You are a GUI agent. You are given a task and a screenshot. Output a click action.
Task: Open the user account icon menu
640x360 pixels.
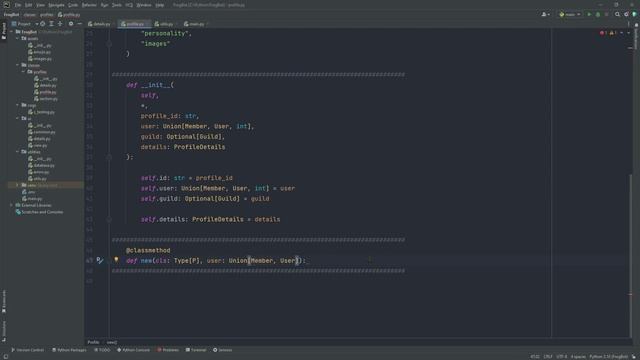click(x=545, y=14)
